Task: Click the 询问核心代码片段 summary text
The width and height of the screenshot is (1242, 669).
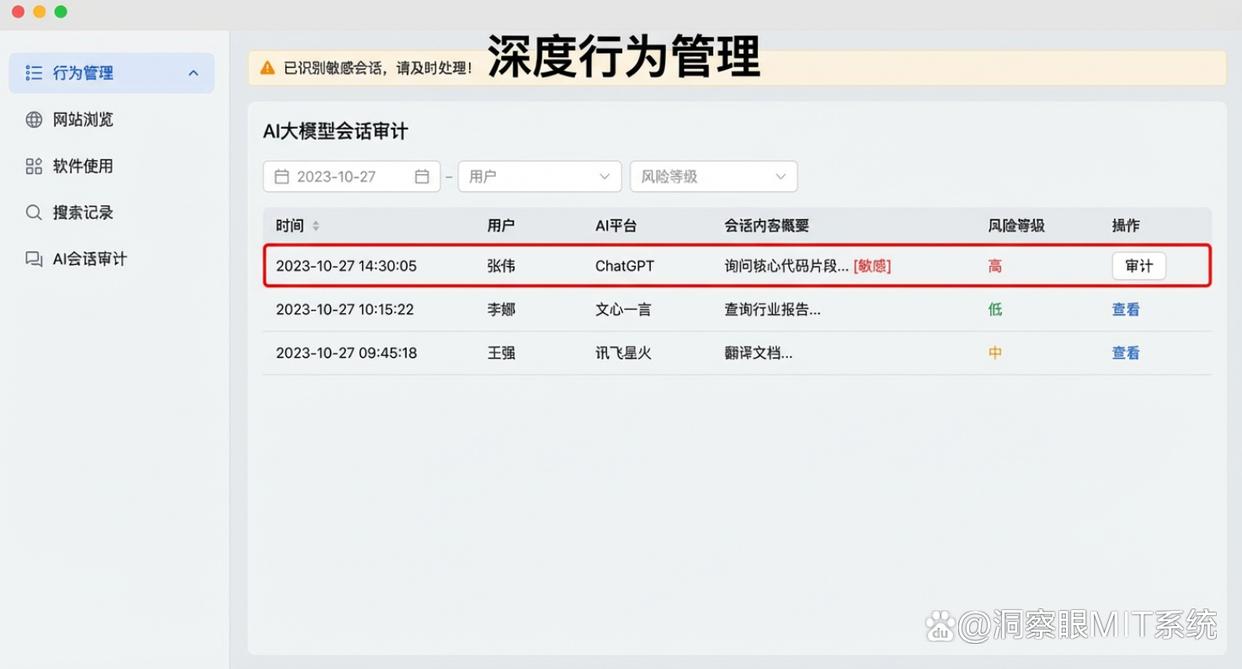Action: (786, 266)
